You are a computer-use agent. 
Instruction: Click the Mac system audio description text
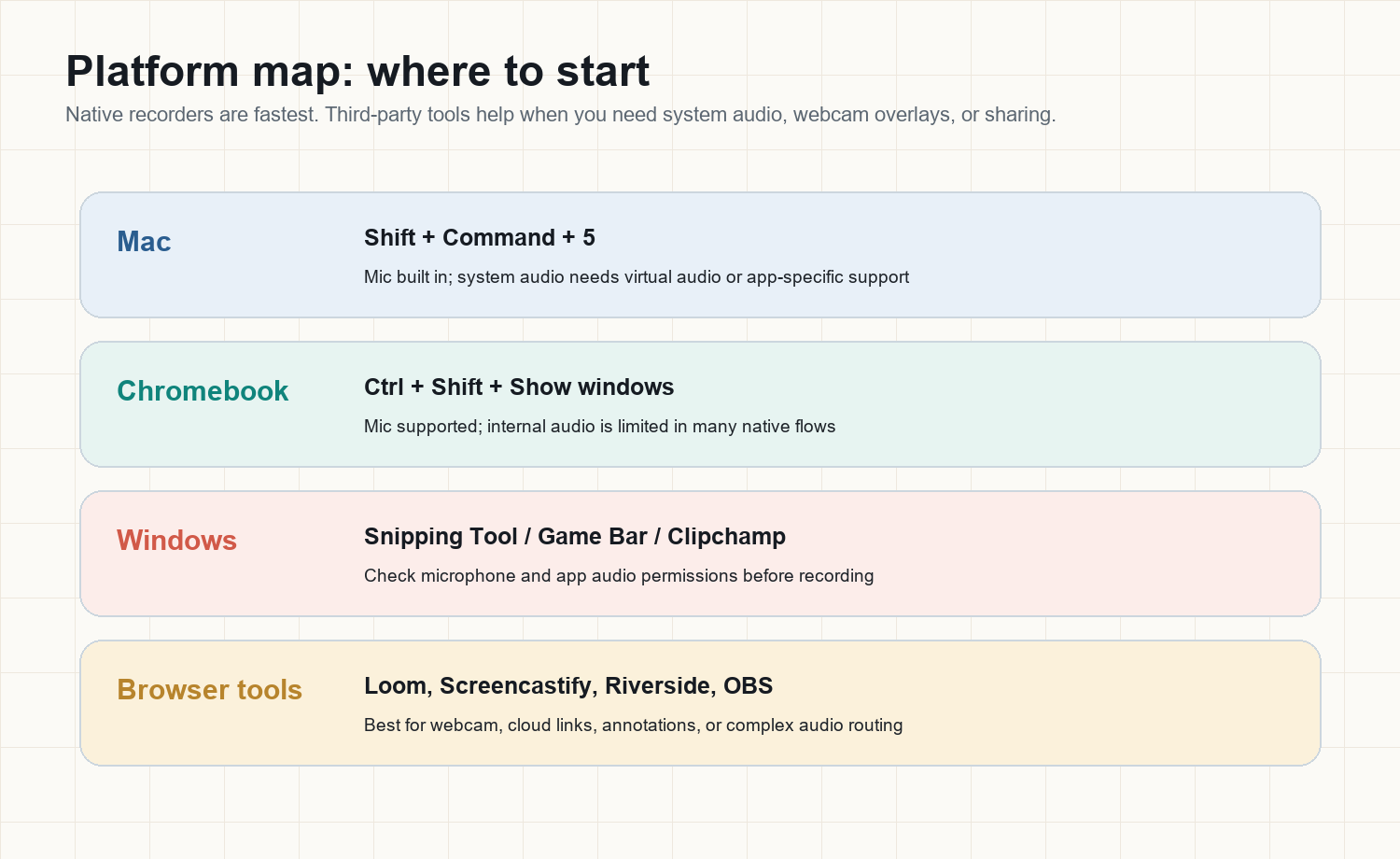point(637,277)
